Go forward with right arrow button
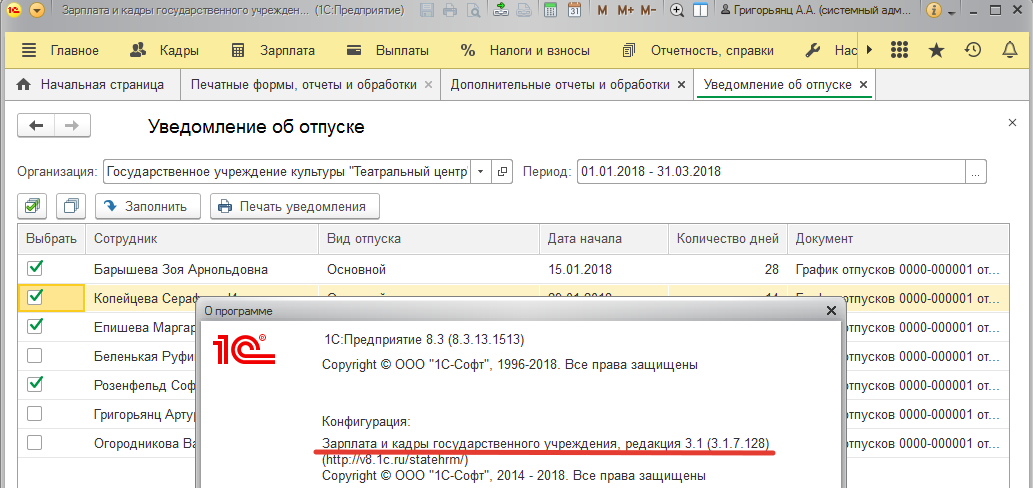 coord(72,126)
